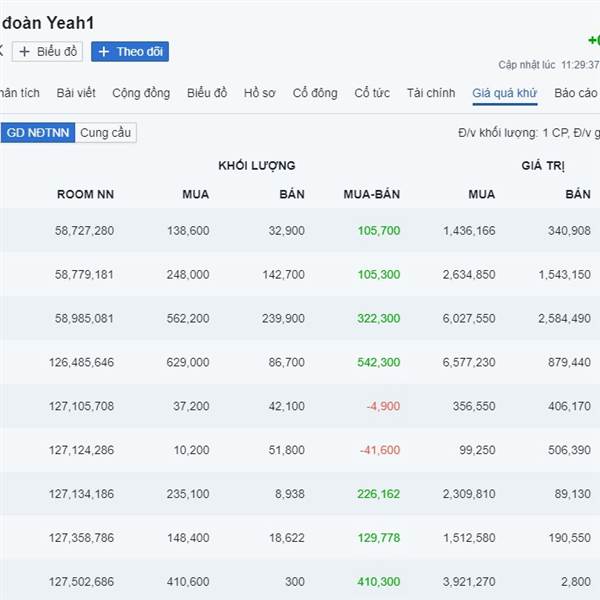The image size is (600, 600).
Task: Select room value 127,358,786
Action: (82, 538)
